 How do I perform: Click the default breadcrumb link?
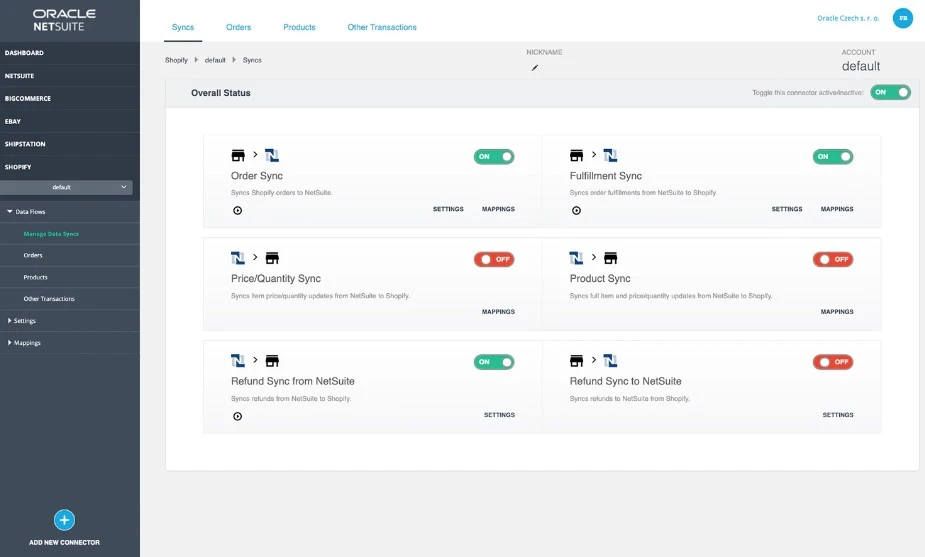pyautogui.click(x=215, y=60)
